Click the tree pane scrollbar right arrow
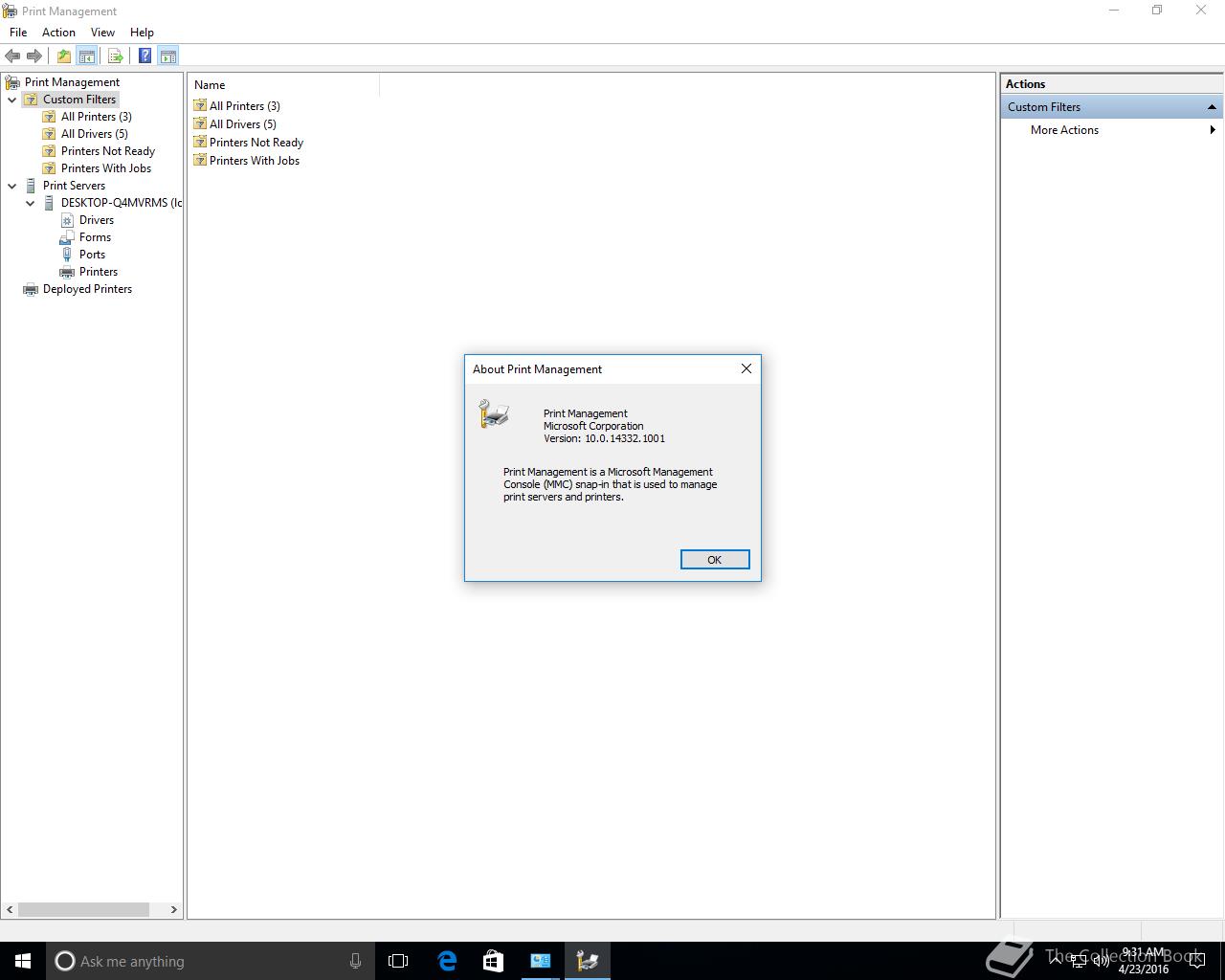The height and width of the screenshot is (980, 1225). 173,909
